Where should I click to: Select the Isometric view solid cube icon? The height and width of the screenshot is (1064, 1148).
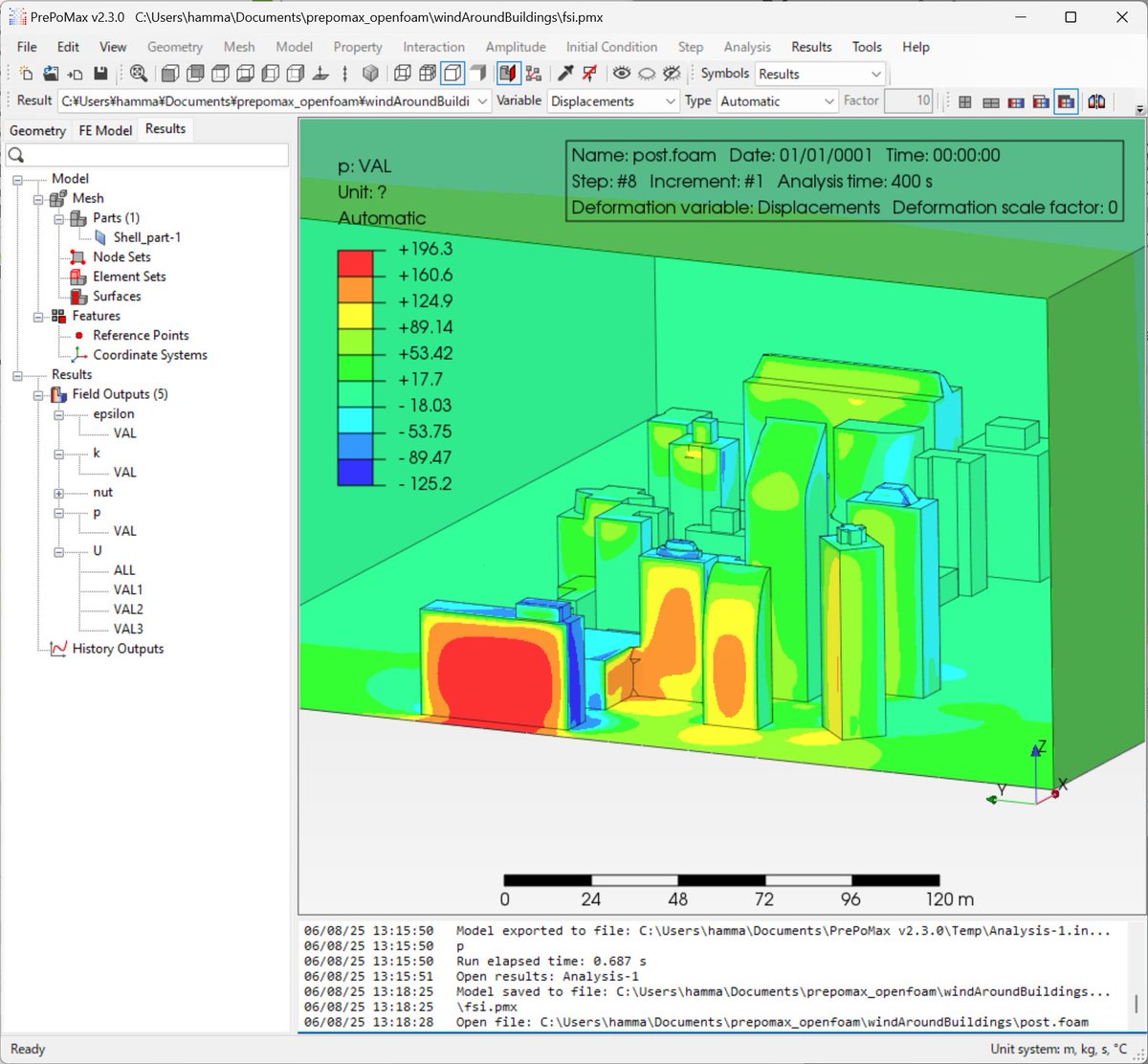(370, 74)
